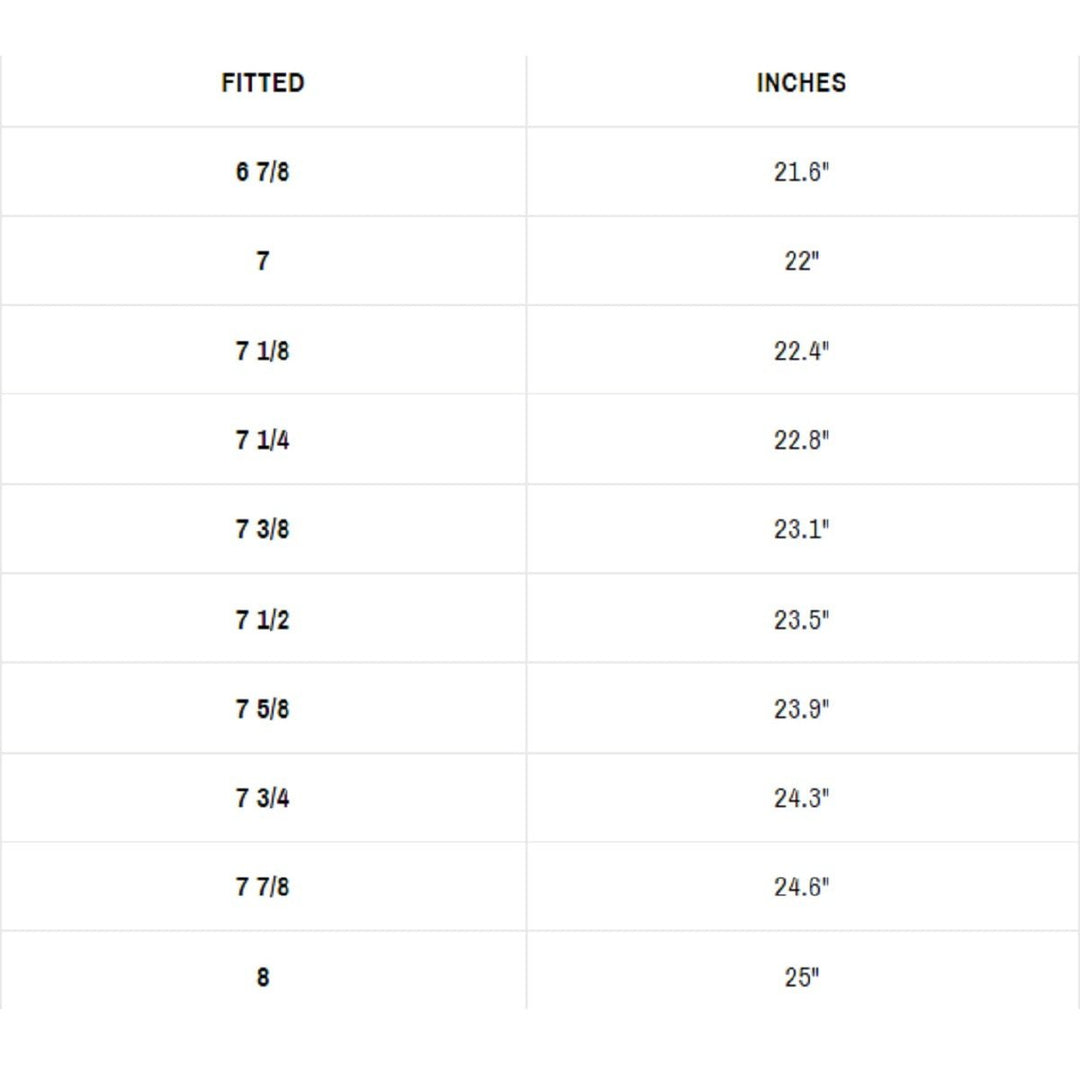Select the fitted size 7 cell
1080x1080 pixels.
(262, 261)
